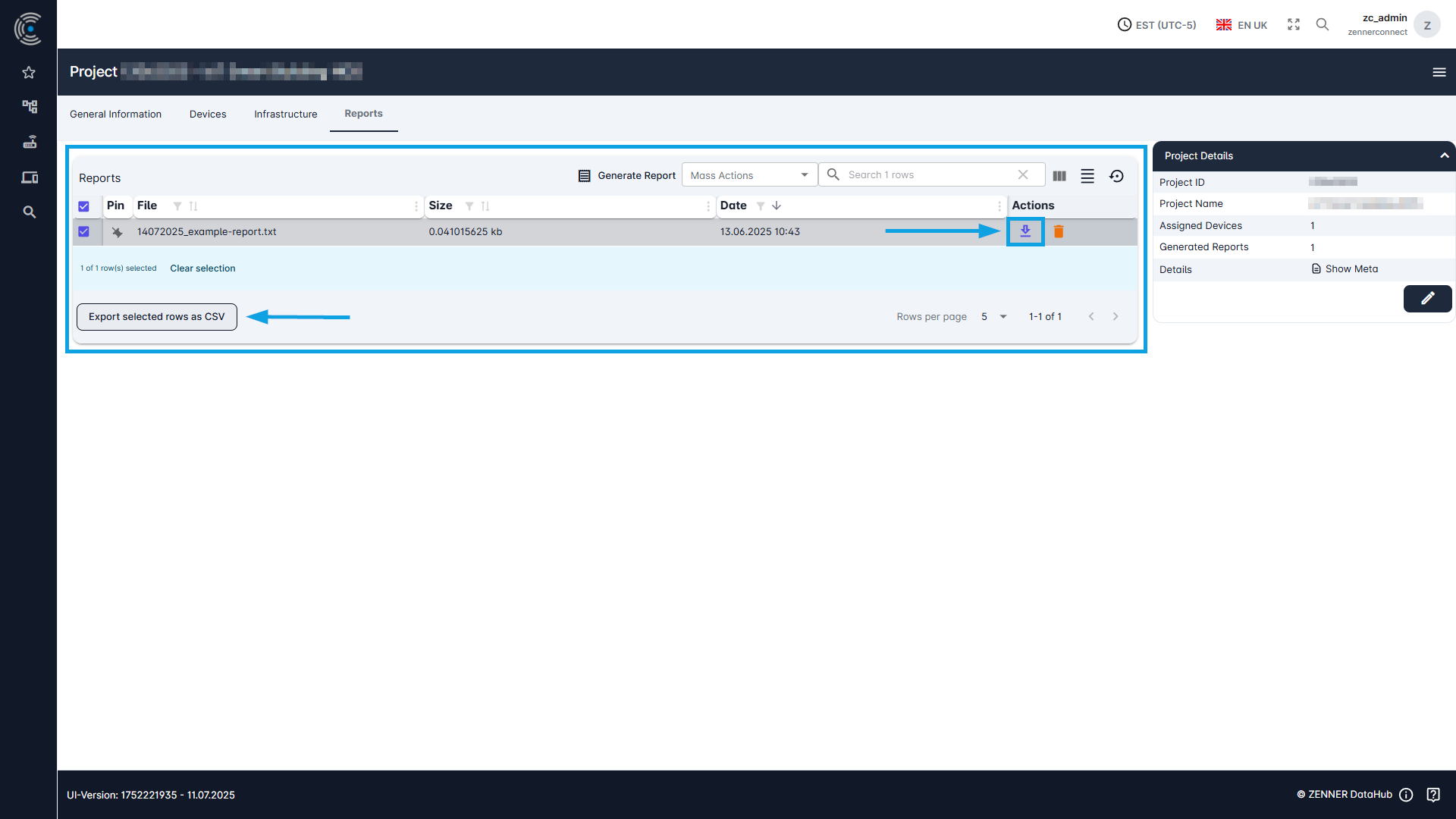Open the sidebar search icon
The height and width of the screenshot is (819, 1456).
tap(29, 212)
